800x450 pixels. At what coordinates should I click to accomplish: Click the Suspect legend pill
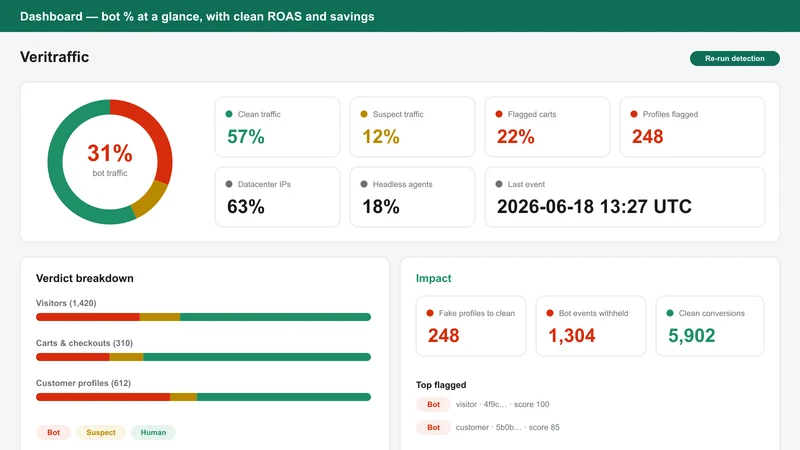(101, 433)
